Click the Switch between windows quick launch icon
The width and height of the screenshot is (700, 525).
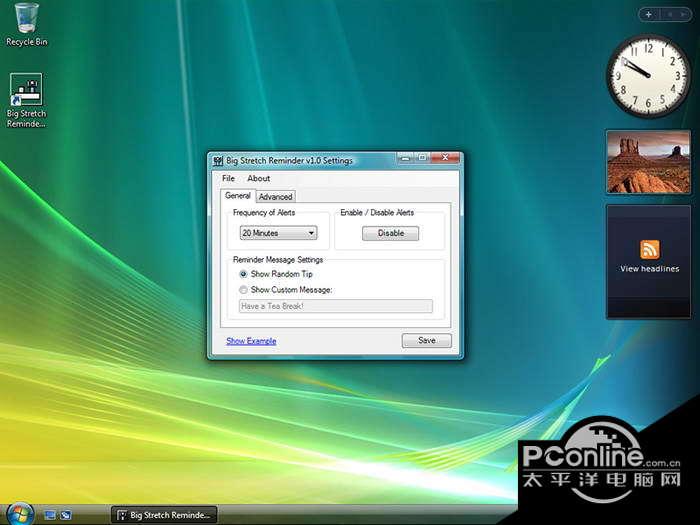[x=66, y=515]
